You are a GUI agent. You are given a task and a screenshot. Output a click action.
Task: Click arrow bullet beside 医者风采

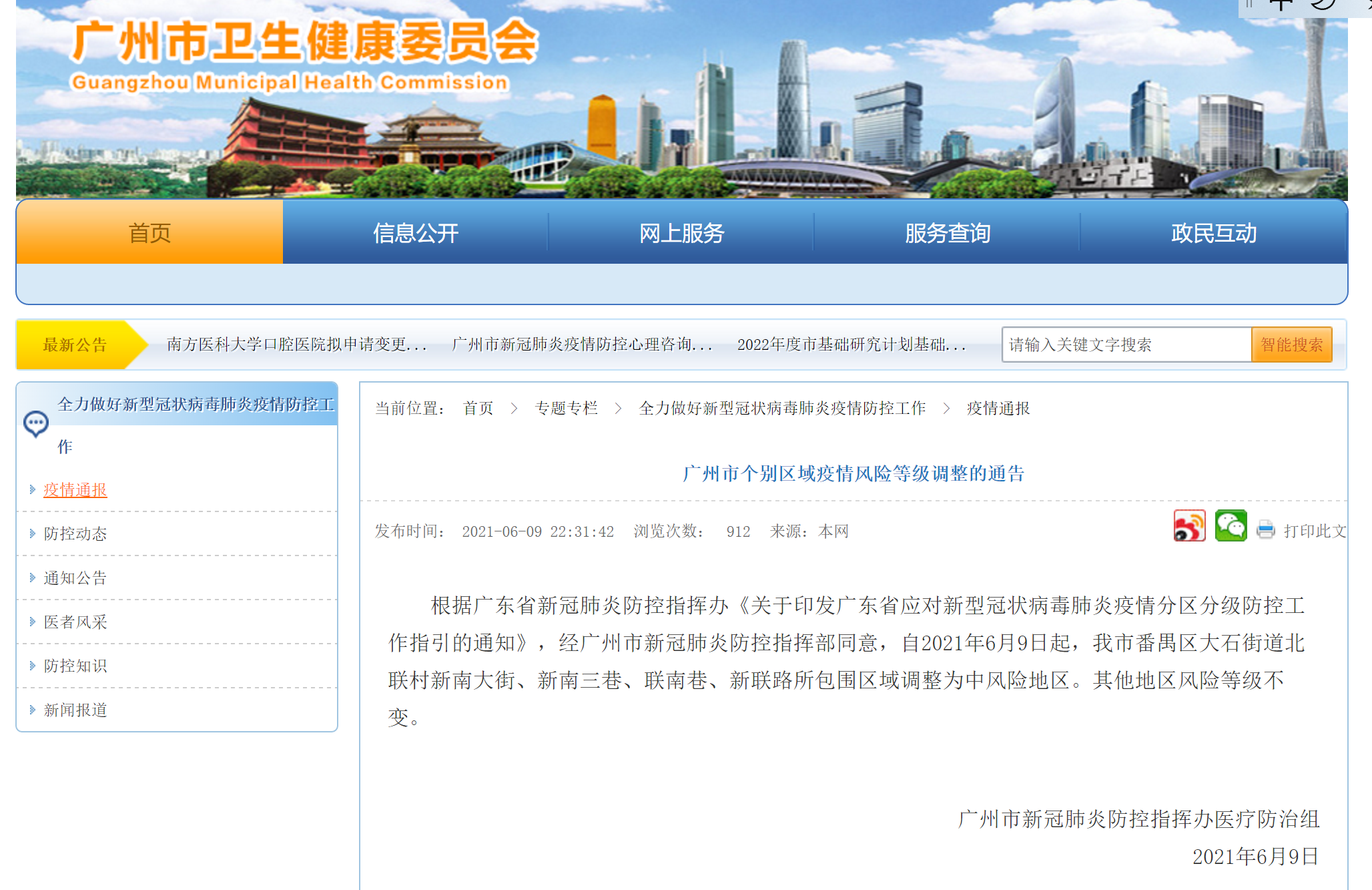(32, 622)
